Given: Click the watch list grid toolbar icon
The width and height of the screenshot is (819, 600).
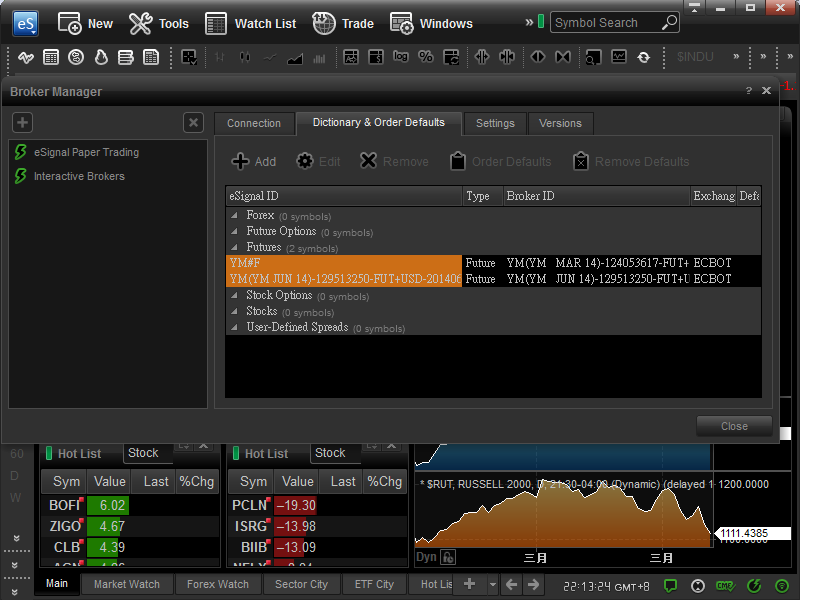Looking at the screenshot, I should (51, 57).
